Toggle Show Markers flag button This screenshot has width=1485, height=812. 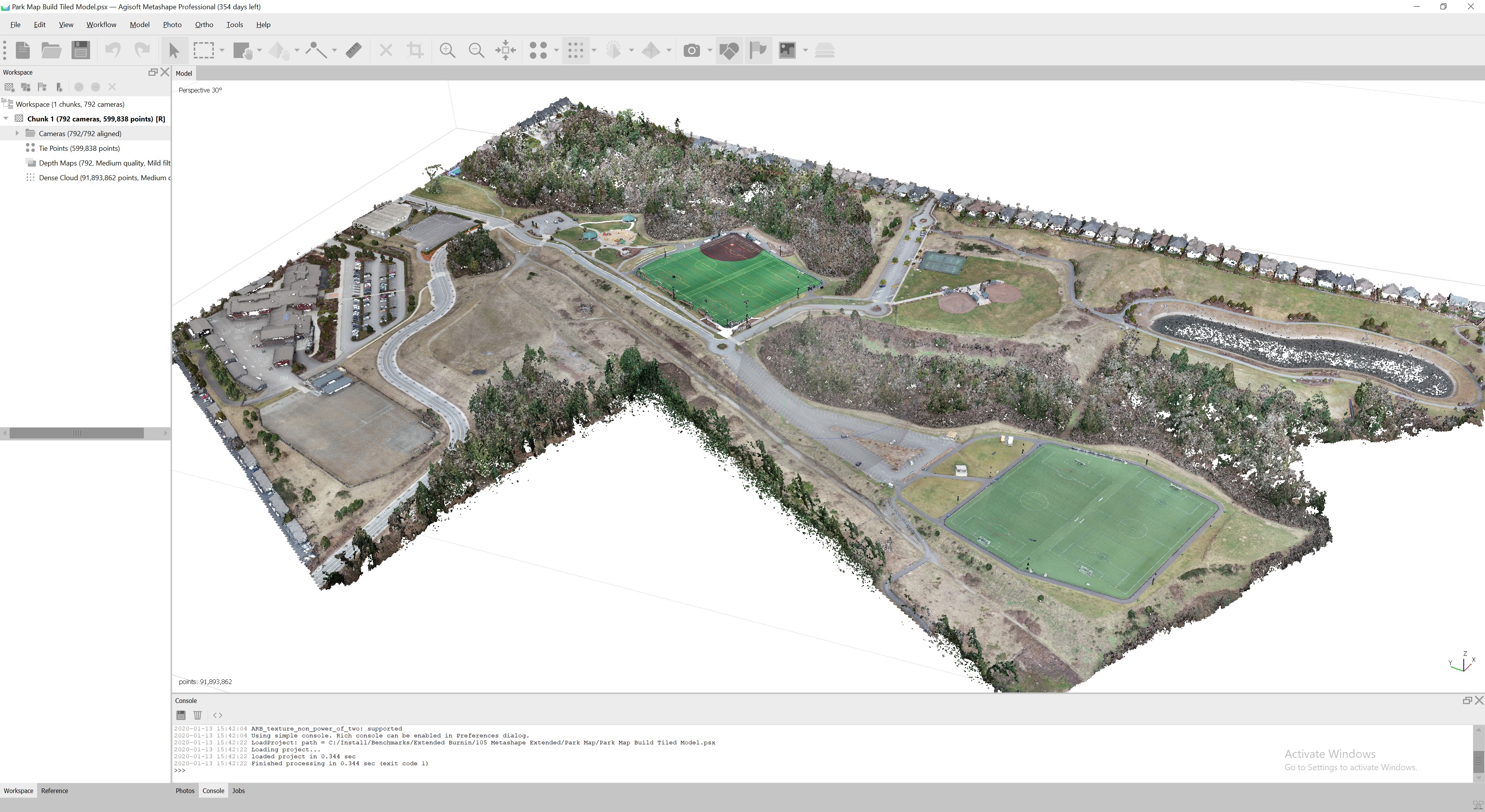pos(758,51)
